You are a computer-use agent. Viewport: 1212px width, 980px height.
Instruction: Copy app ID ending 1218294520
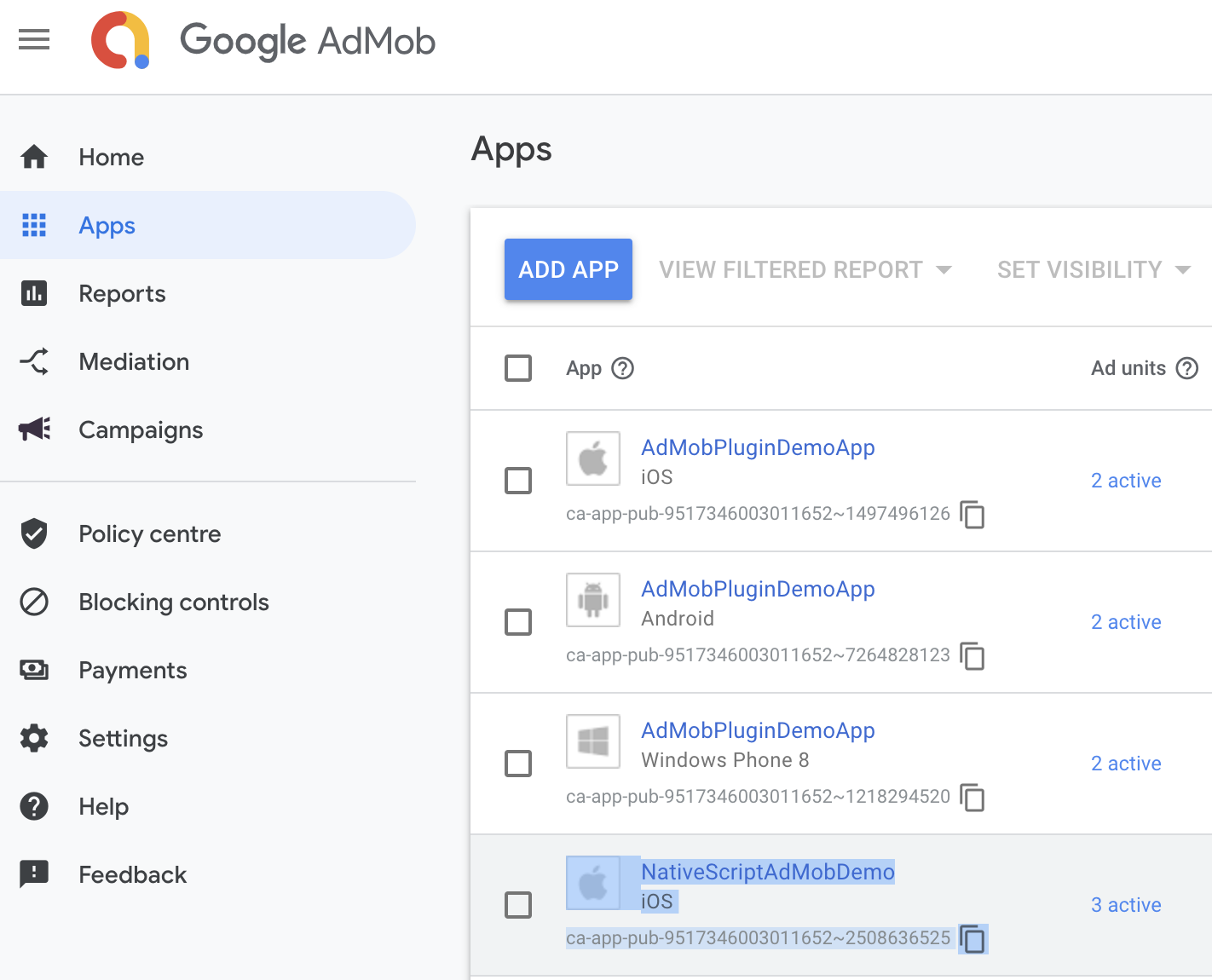(972, 798)
